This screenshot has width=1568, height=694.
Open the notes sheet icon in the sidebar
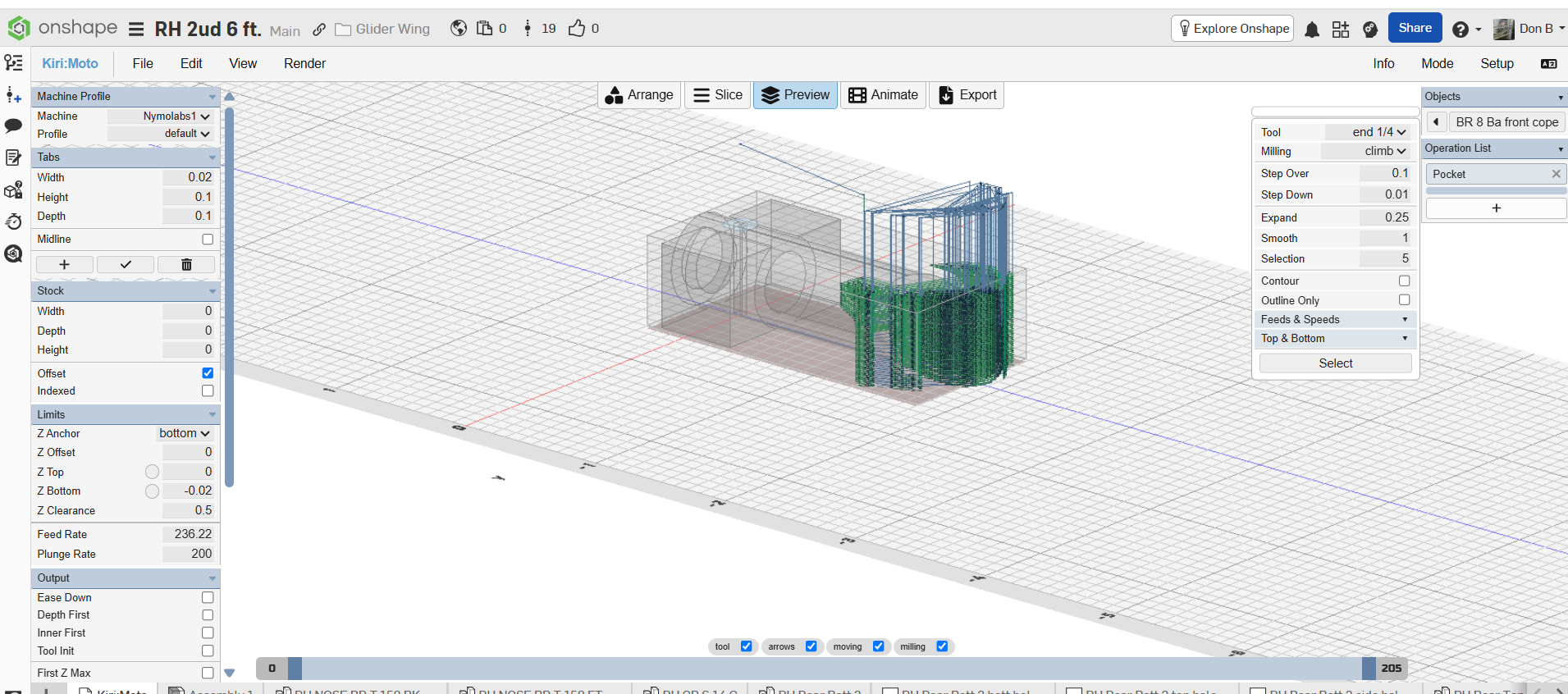point(13,158)
